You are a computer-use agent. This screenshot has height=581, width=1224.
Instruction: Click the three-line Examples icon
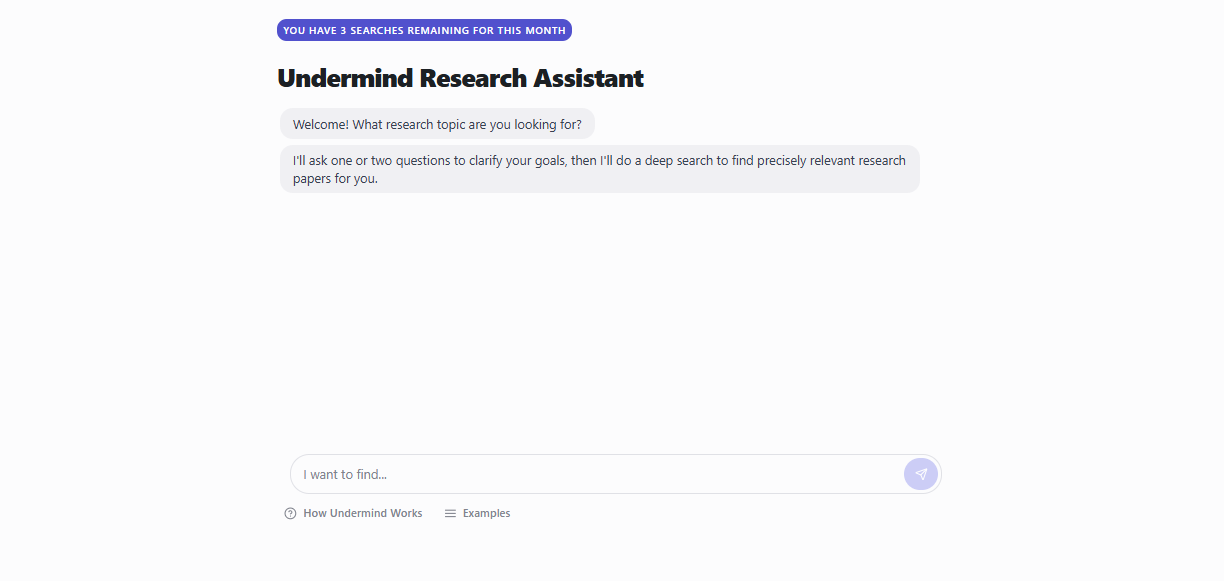point(450,513)
